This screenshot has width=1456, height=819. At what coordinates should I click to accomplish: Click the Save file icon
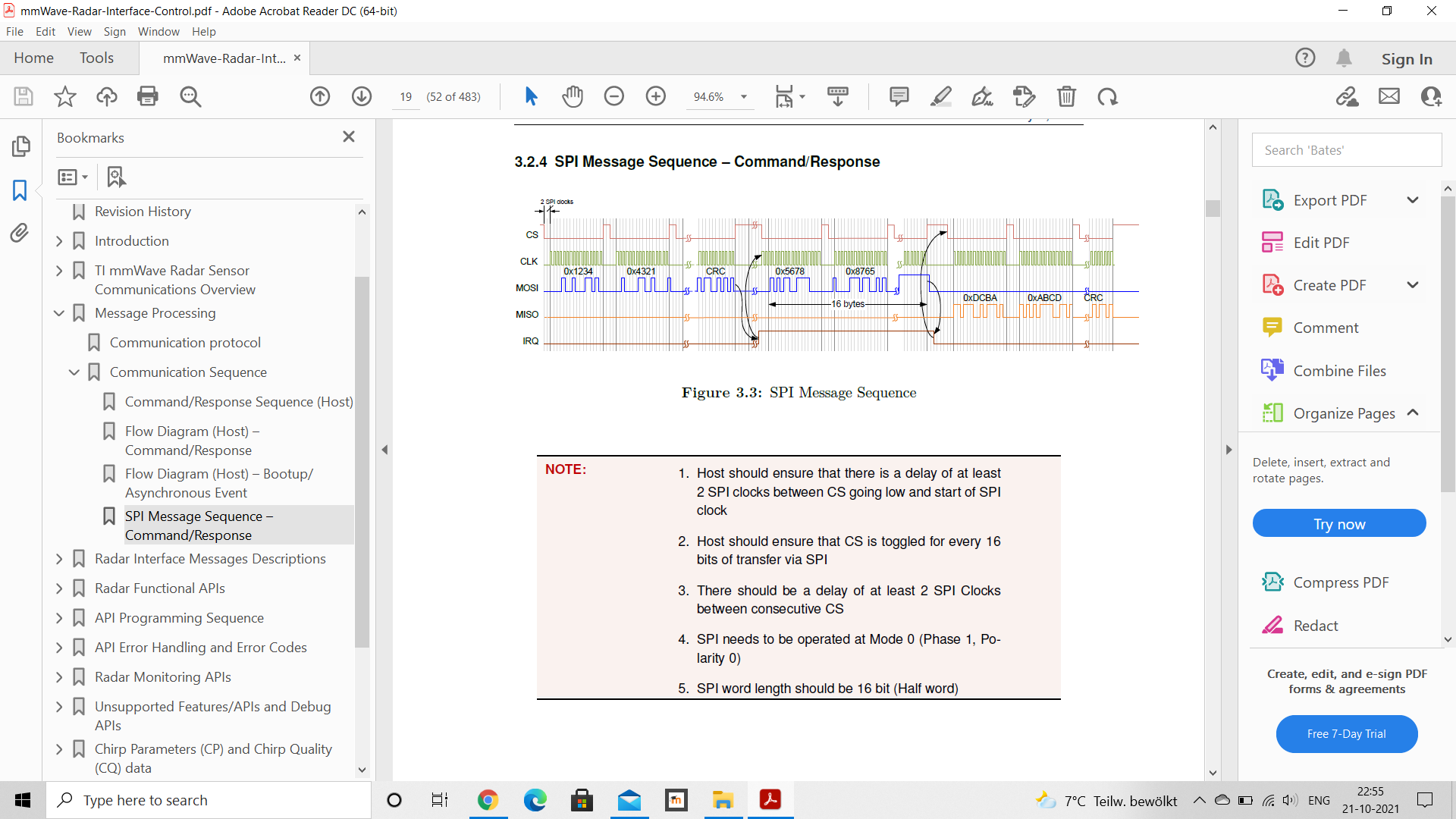[x=23, y=96]
